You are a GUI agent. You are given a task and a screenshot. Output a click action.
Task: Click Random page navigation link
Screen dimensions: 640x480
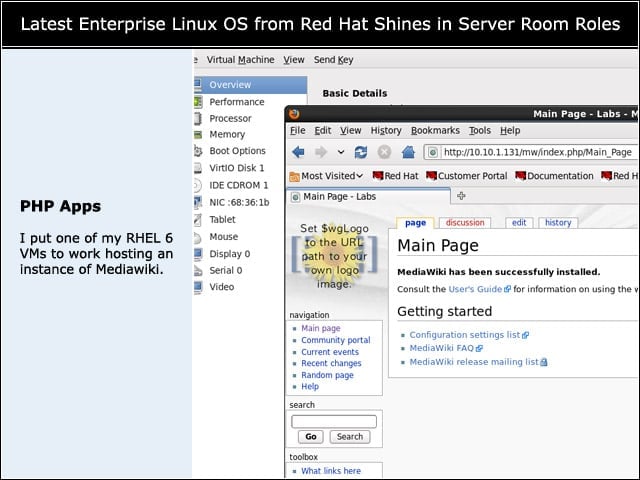327,375
